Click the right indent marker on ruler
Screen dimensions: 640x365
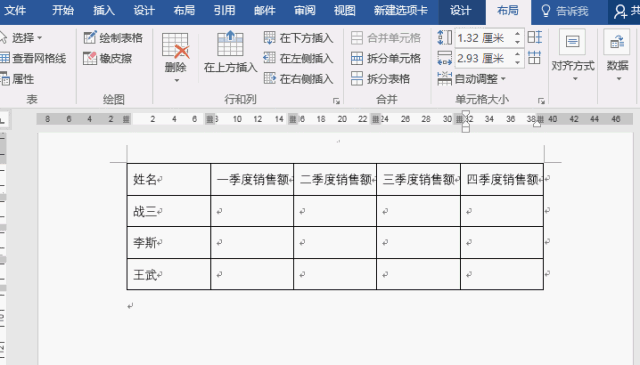pyautogui.click(x=537, y=123)
